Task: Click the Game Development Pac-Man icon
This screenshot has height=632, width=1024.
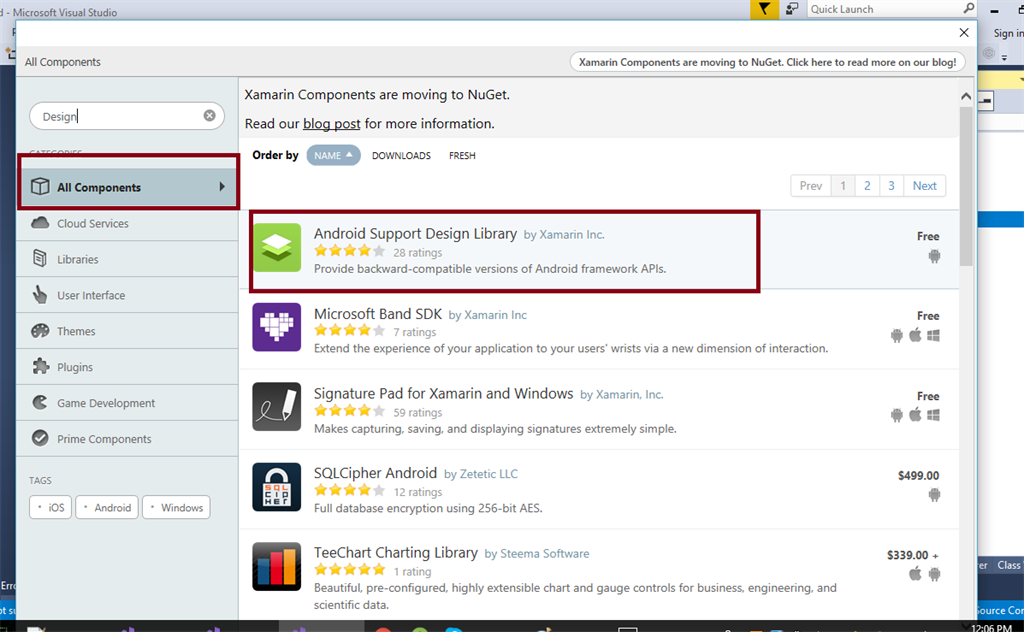Action: pos(40,402)
